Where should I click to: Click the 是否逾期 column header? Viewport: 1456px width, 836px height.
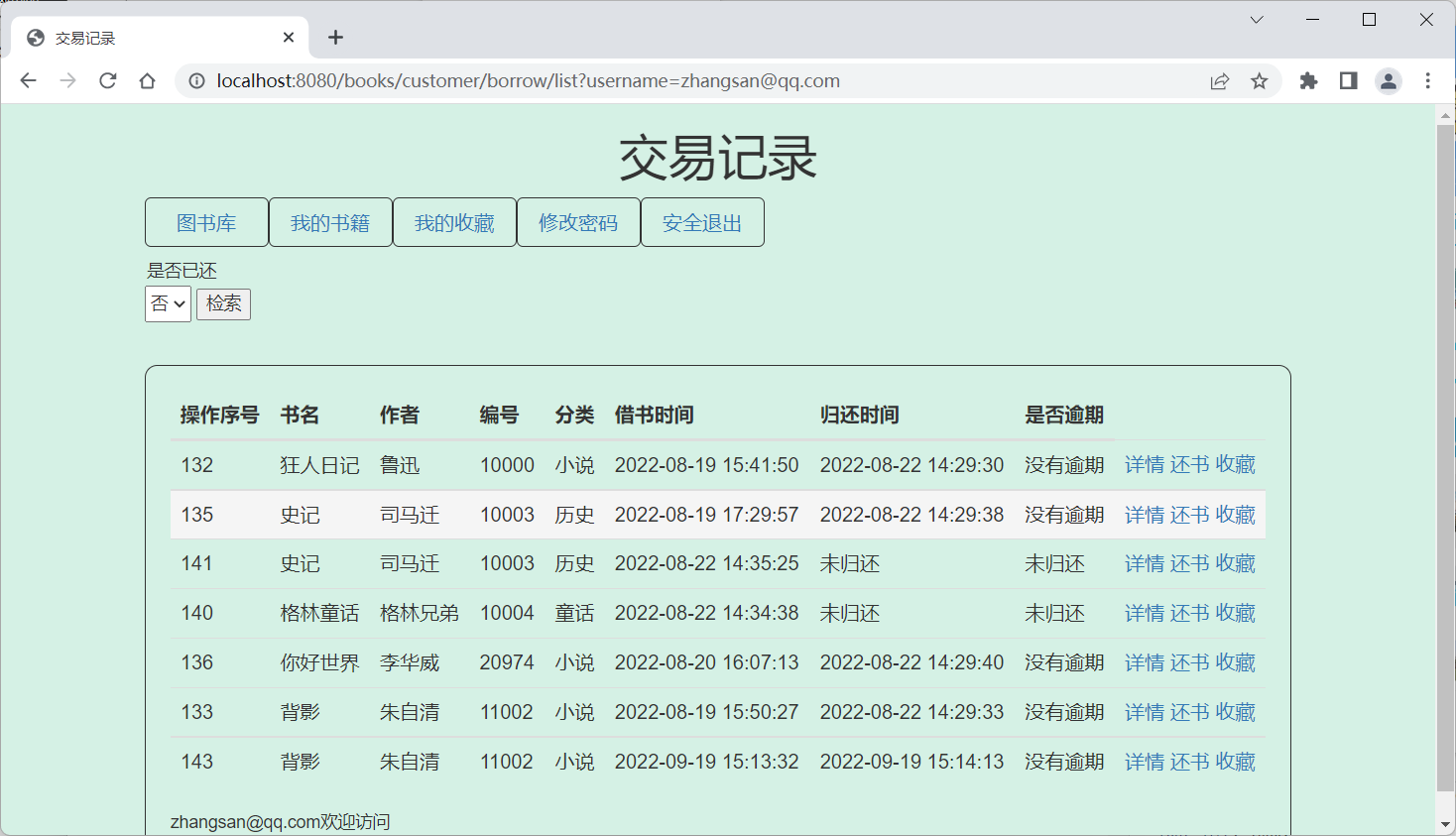tap(1064, 415)
